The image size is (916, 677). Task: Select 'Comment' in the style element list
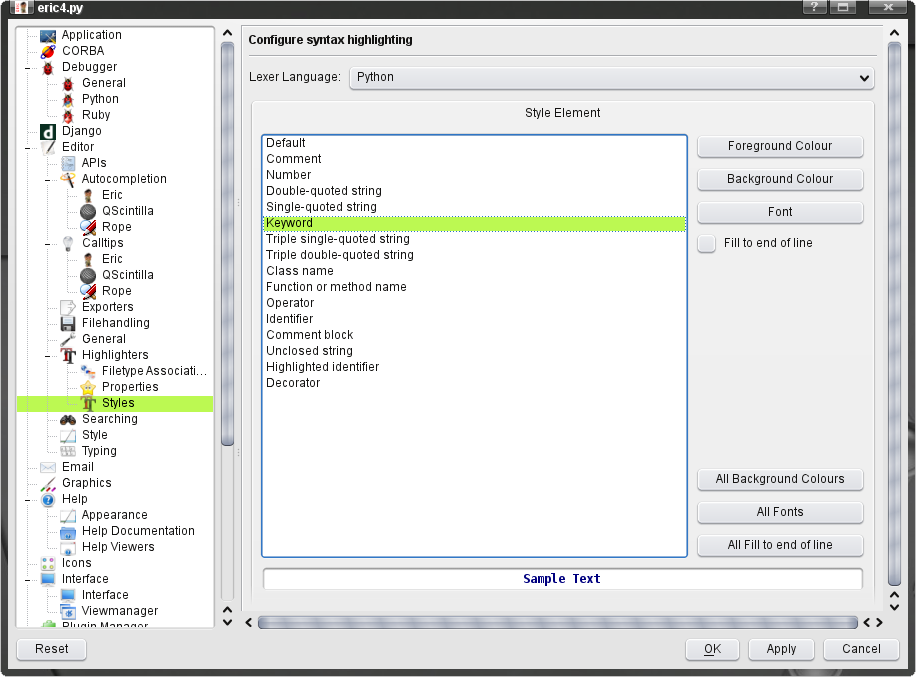[294, 159]
